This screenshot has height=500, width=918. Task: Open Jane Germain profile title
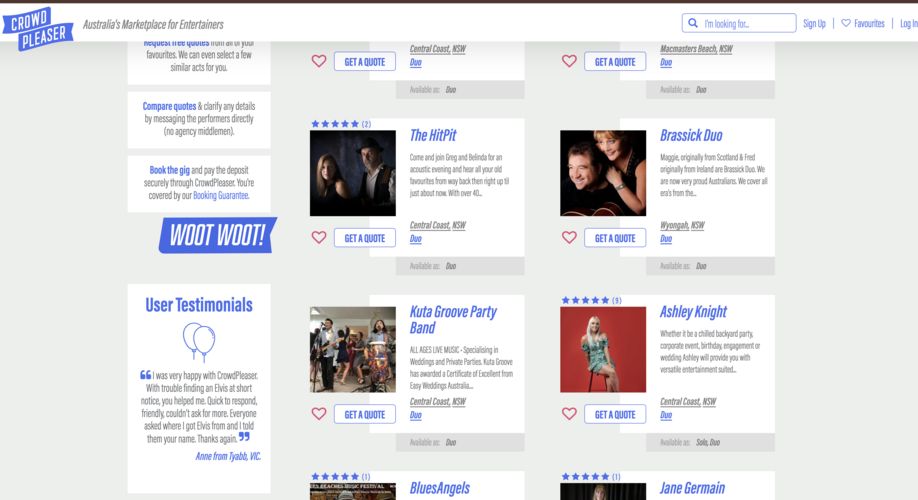(692, 488)
